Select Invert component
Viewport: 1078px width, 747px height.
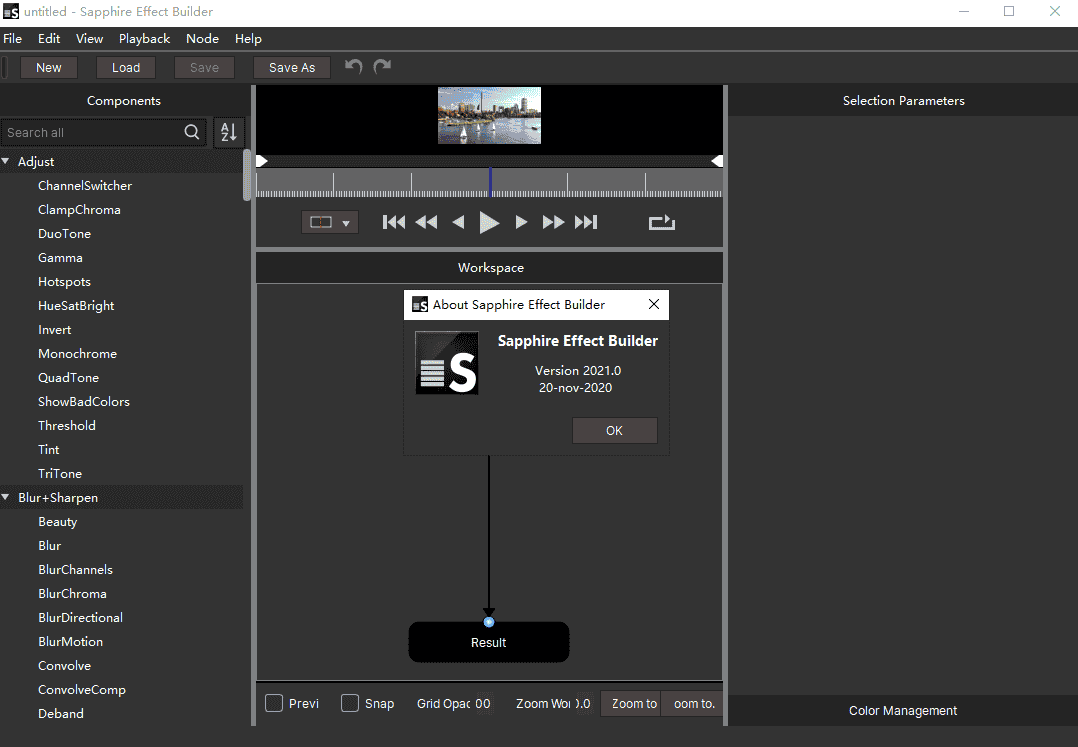coord(55,330)
